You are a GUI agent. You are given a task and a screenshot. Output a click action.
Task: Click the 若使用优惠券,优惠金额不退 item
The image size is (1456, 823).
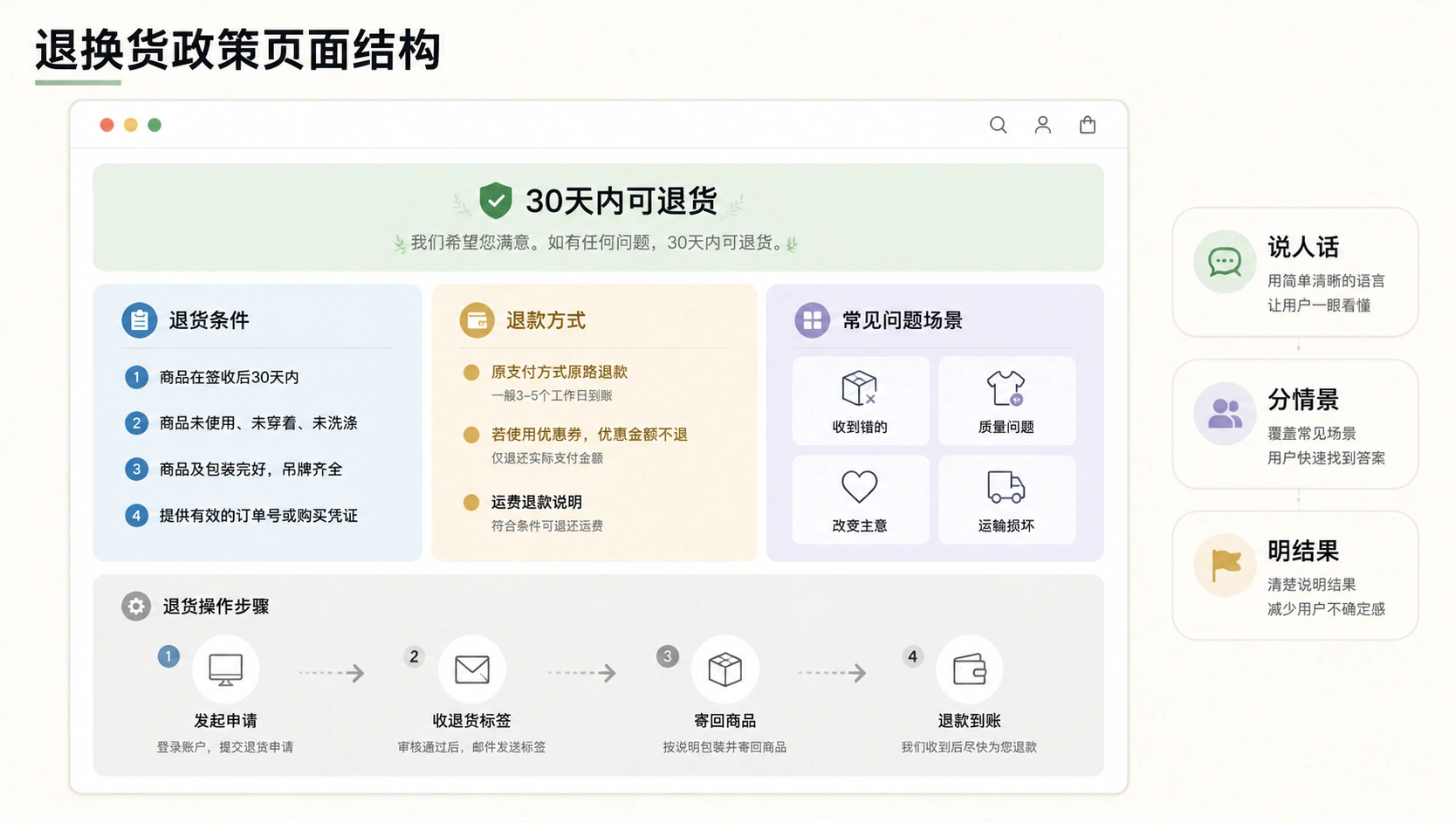click(x=589, y=435)
